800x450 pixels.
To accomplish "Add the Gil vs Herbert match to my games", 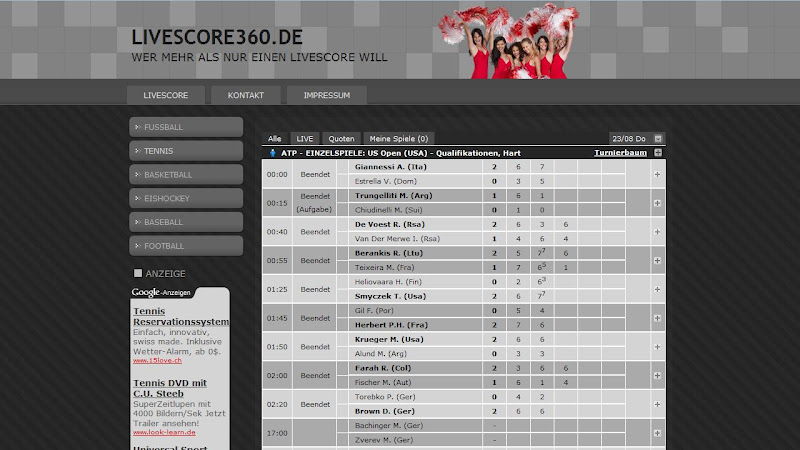I will click(x=657, y=318).
